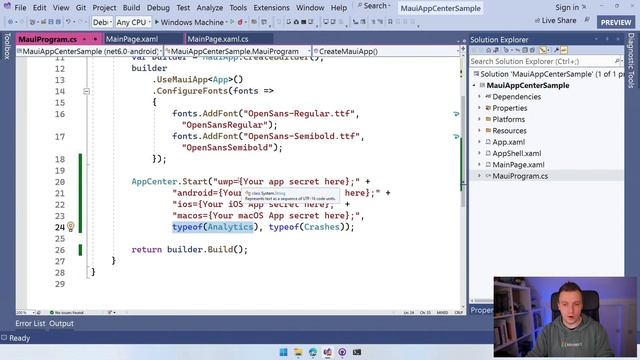Click the Solution Explorer home icon

[x=488, y=50]
